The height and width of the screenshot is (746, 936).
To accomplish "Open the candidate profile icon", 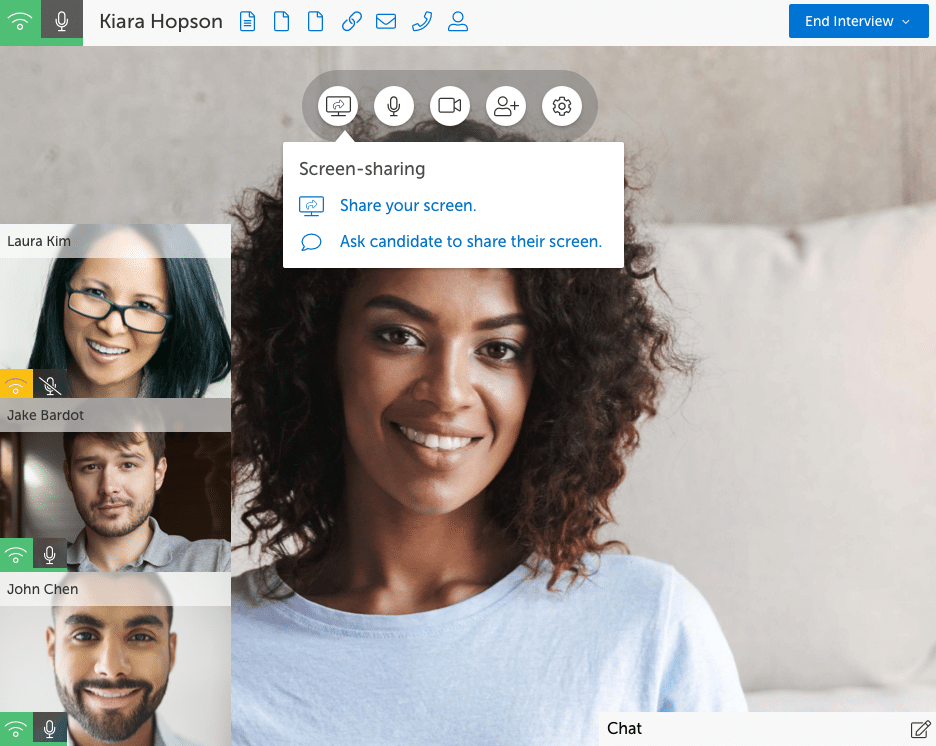I will pos(457,21).
